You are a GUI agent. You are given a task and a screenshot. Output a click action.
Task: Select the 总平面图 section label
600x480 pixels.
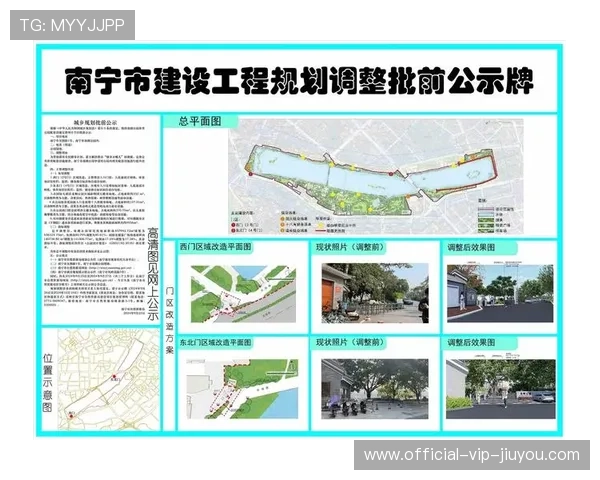(200, 122)
